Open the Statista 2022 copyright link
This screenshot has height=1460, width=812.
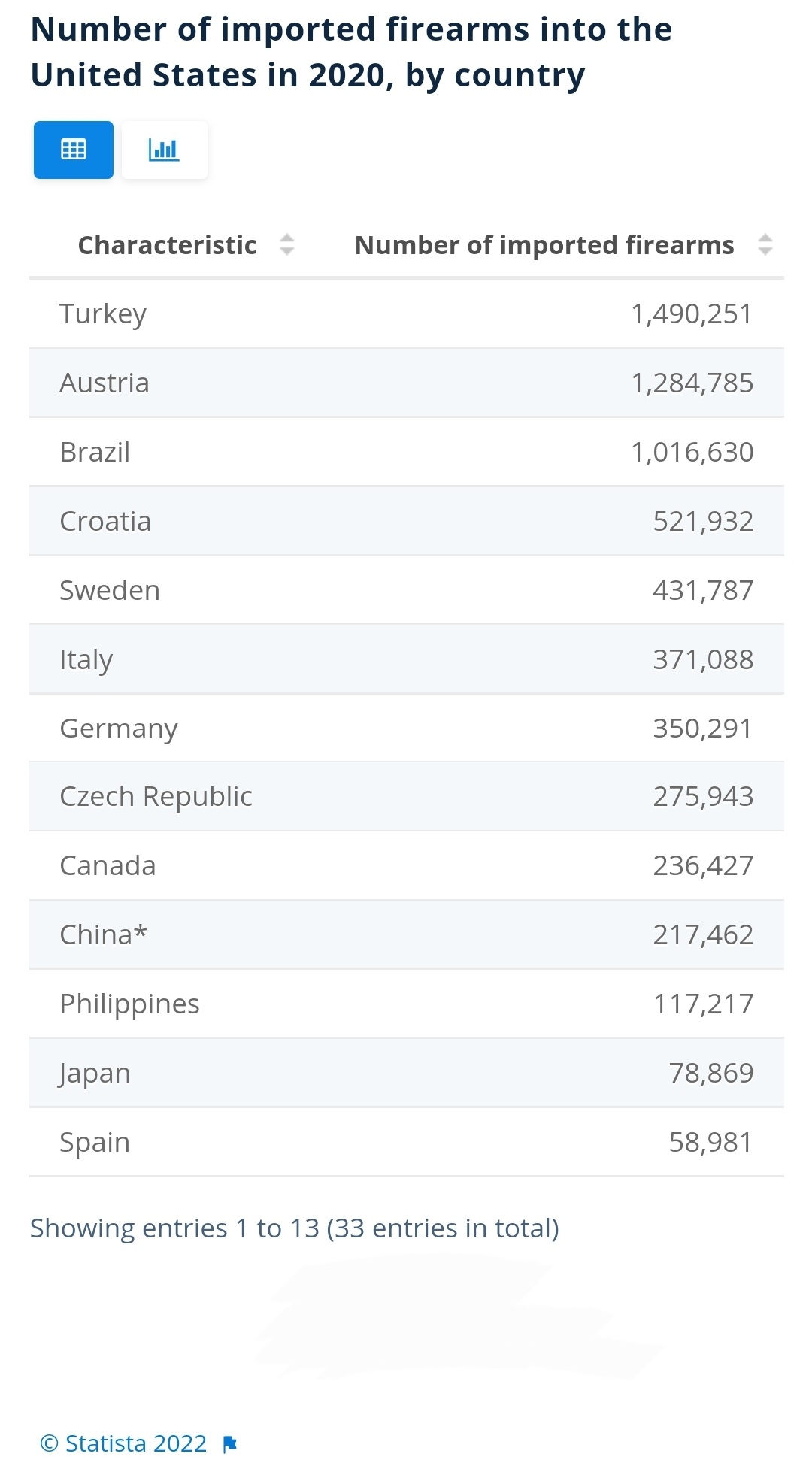tap(123, 1443)
